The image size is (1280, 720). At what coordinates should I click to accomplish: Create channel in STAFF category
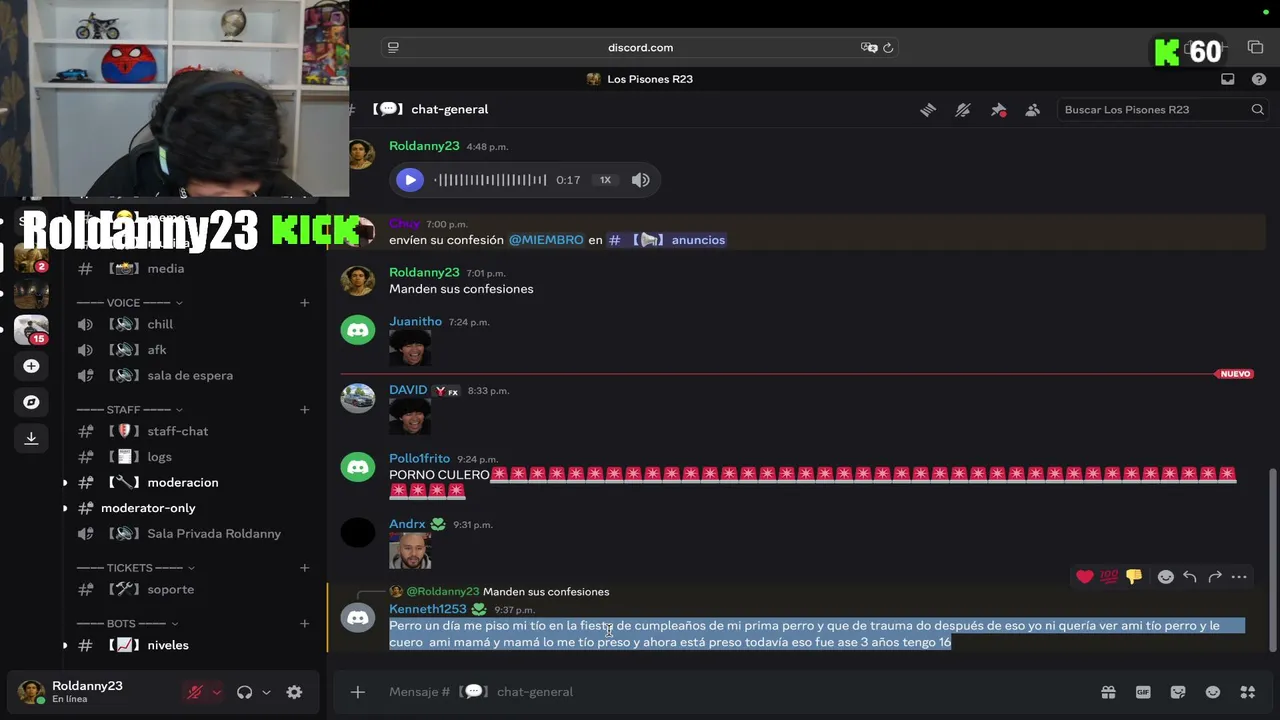coord(305,410)
